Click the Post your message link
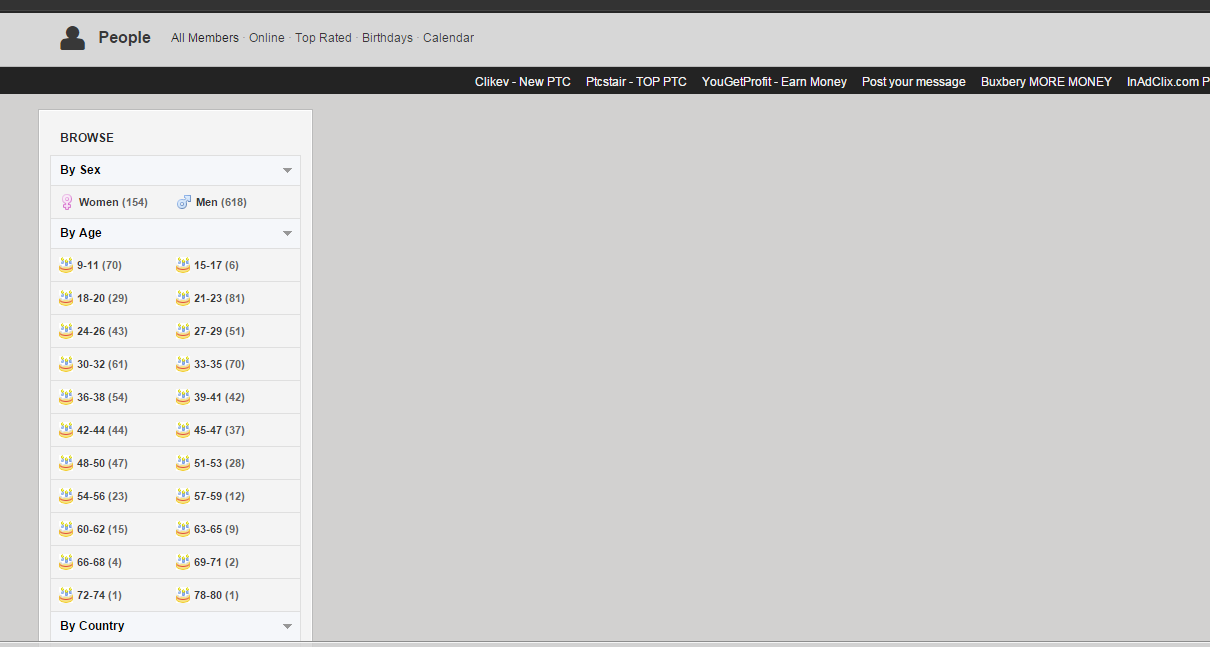Viewport: 1210px width, 647px height. coord(913,82)
